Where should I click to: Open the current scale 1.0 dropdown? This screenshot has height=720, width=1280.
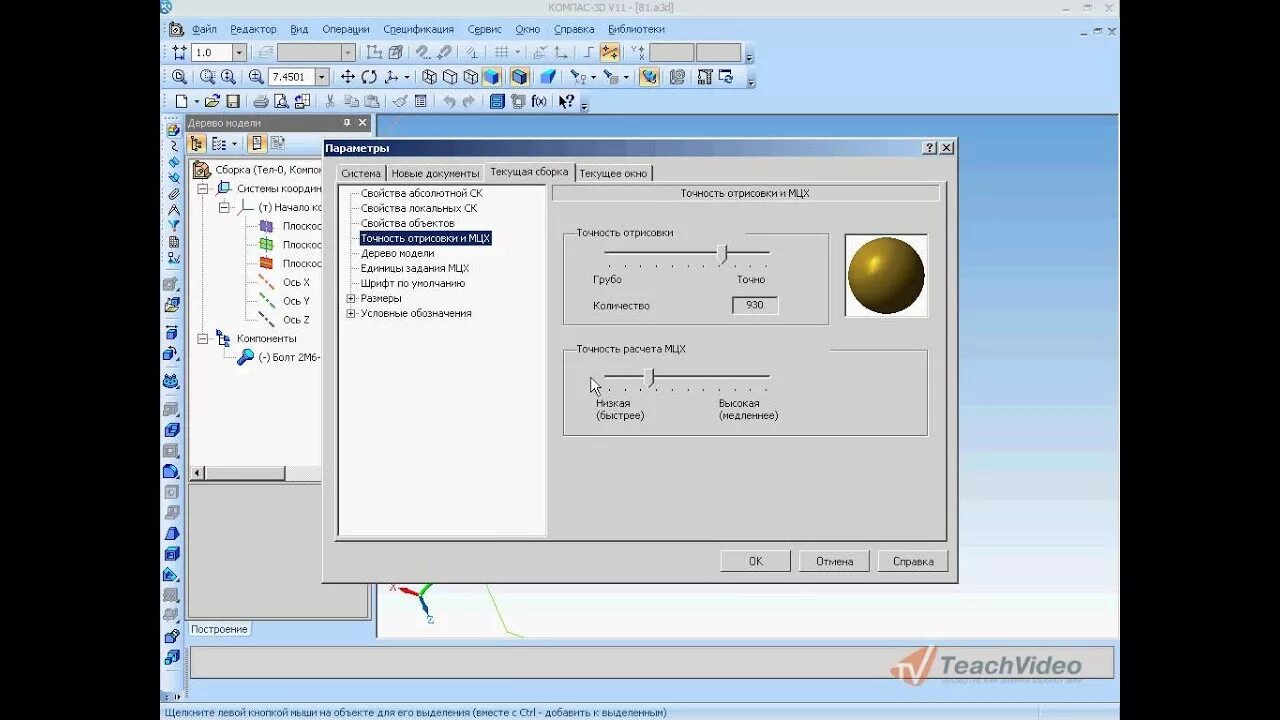pyautogui.click(x=239, y=52)
